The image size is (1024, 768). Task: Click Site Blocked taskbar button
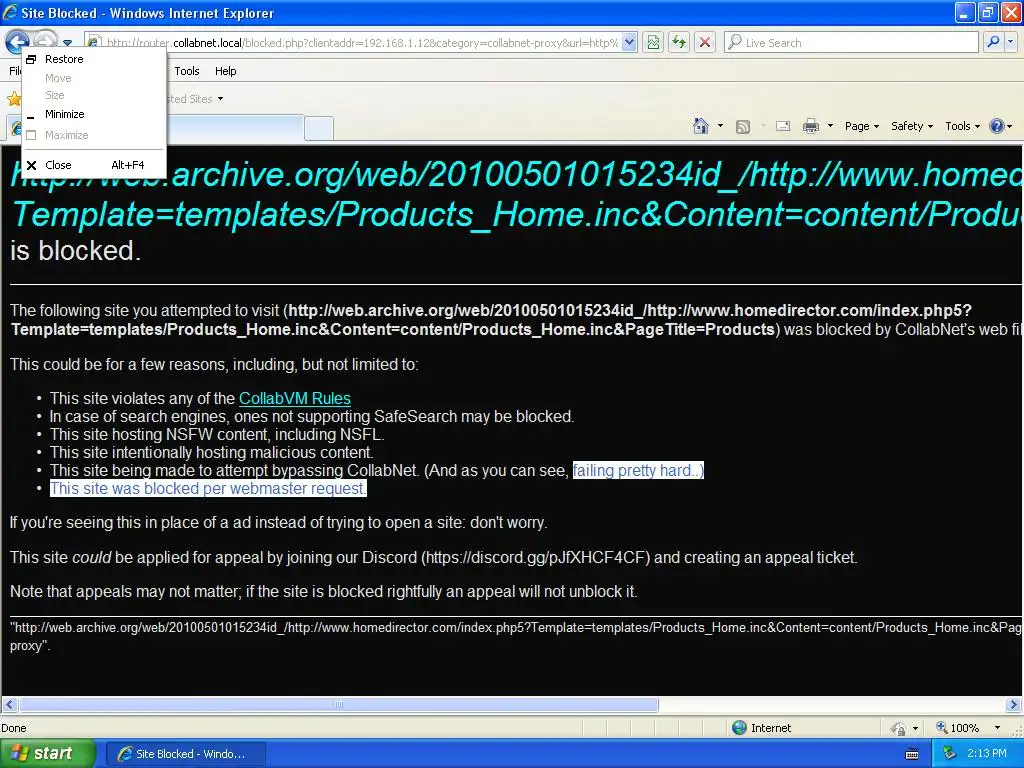(x=186, y=754)
